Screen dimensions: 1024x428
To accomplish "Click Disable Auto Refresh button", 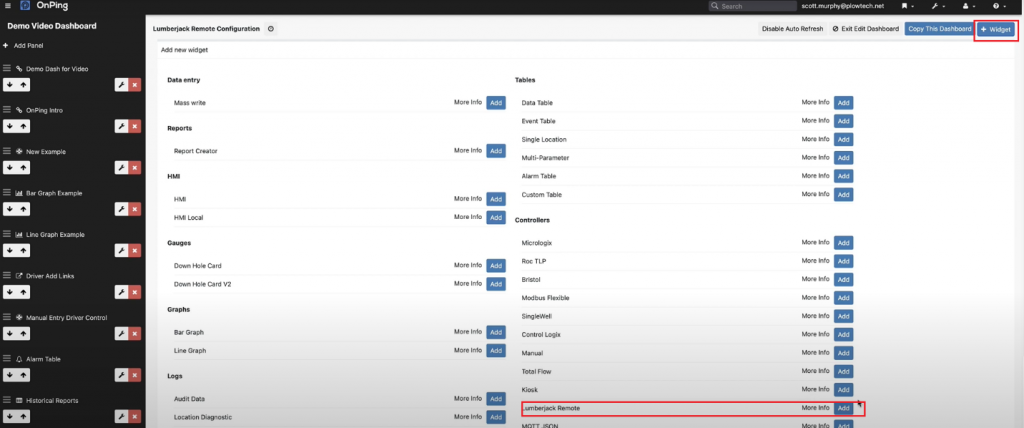I will (792, 29).
